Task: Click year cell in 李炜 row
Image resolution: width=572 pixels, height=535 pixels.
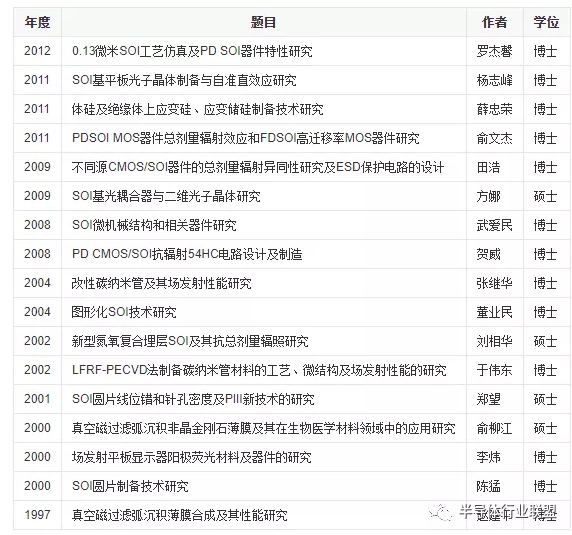Action: (x=37, y=457)
